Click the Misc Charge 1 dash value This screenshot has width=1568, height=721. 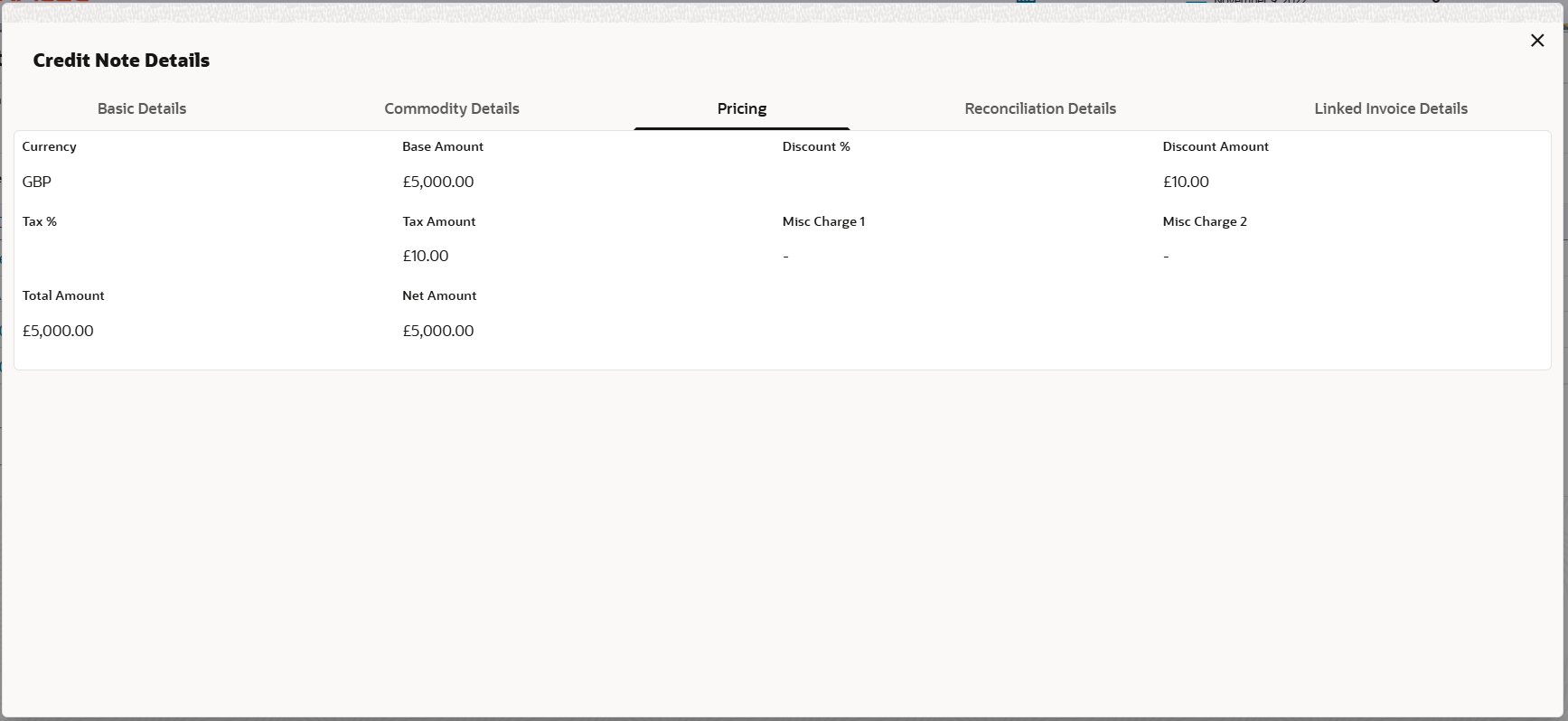point(785,257)
